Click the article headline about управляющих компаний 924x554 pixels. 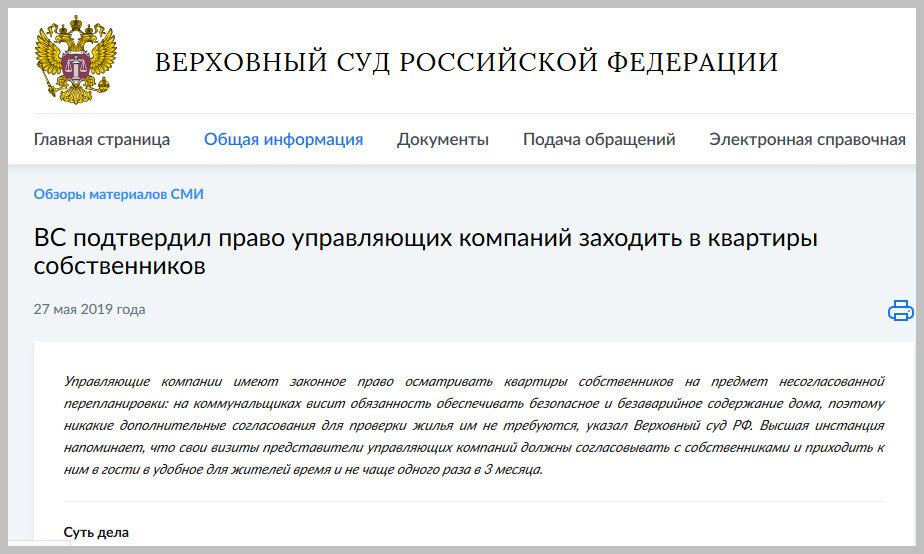pos(425,252)
